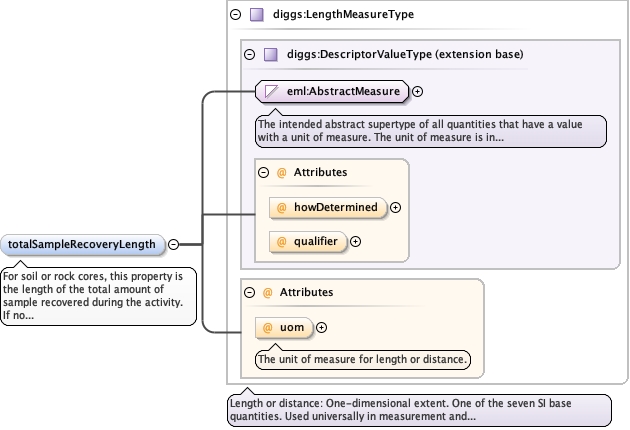Select the eml:AbstractMeasure element label

[343, 91]
